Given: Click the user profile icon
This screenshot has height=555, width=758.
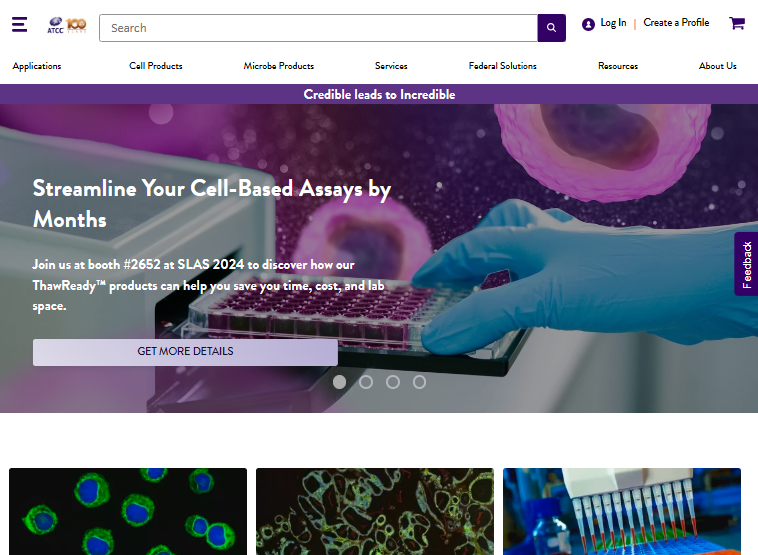Looking at the screenshot, I should point(588,24).
